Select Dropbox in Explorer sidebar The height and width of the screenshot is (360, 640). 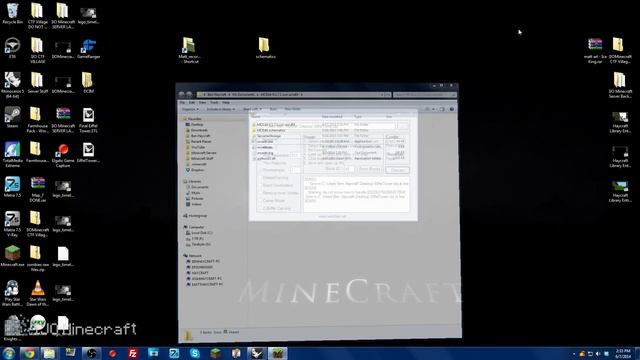tap(195, 170)
